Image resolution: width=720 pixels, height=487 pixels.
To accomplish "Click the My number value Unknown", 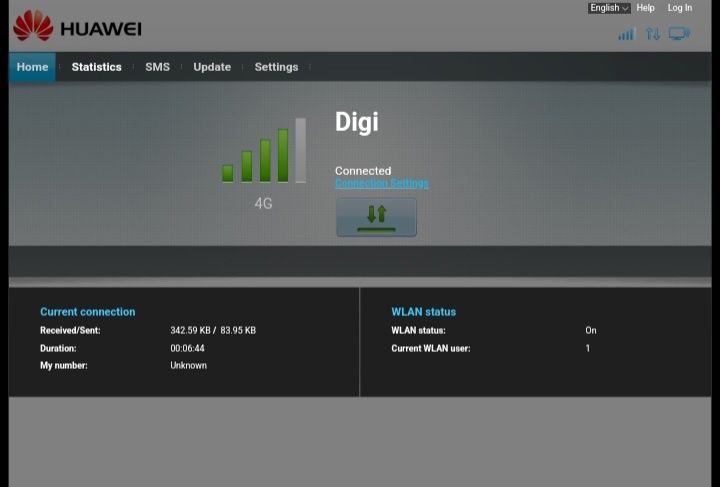I will pyautogui.click(x=188, y=365).
